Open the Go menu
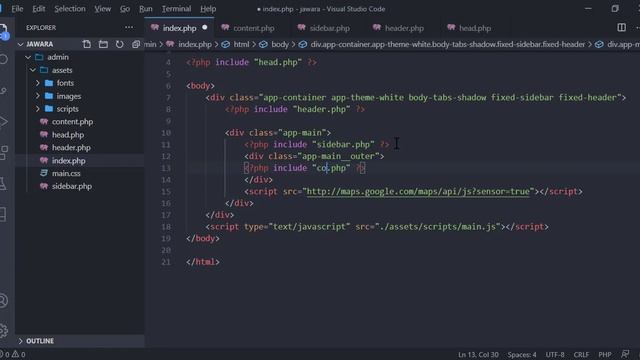The width and height of the screenshot is (640, 360). tap(125, 9)
